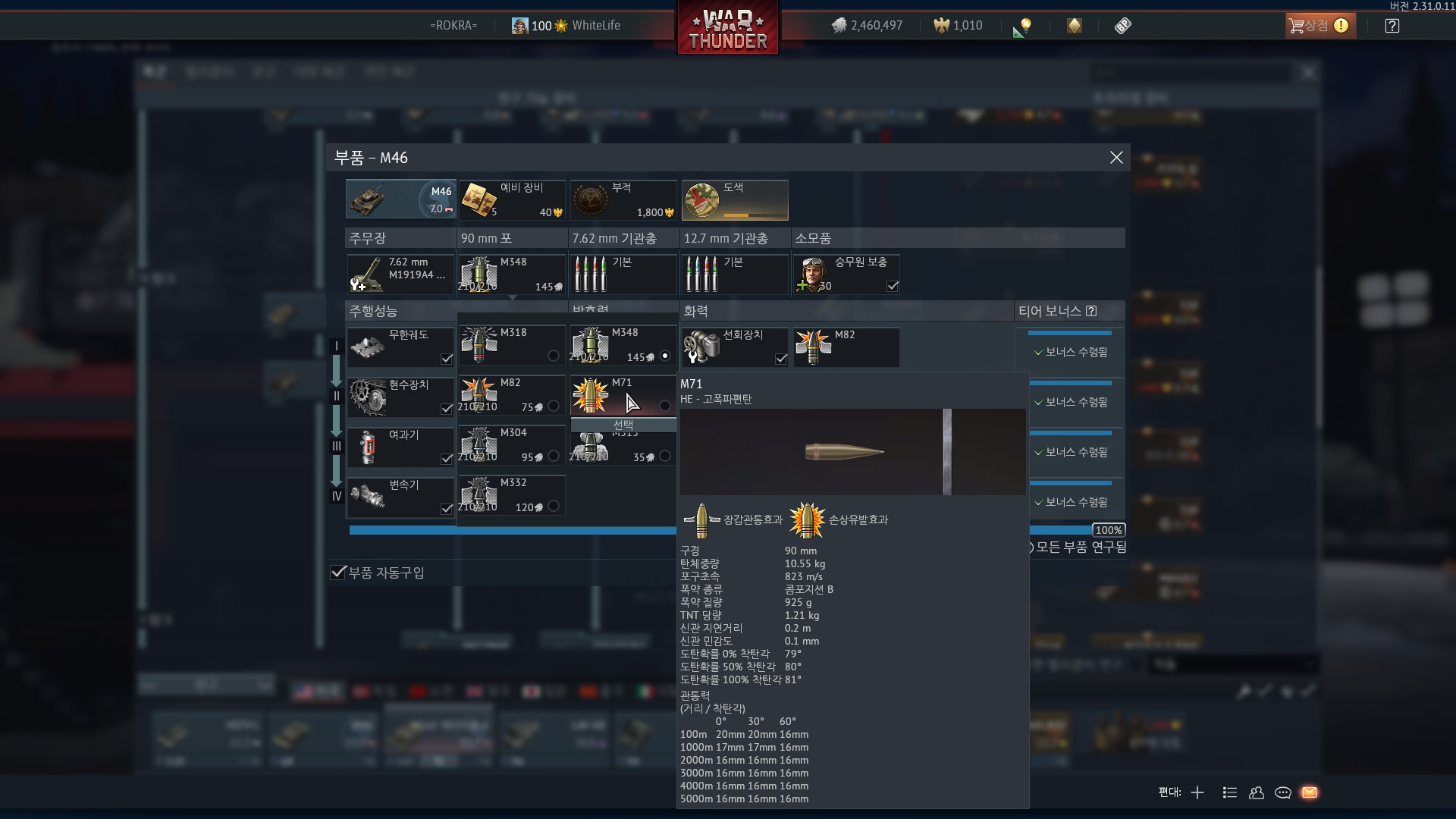1456x819 pixels.
Task: Click the tier bonus help question mark
Action: coord(1091,311)
